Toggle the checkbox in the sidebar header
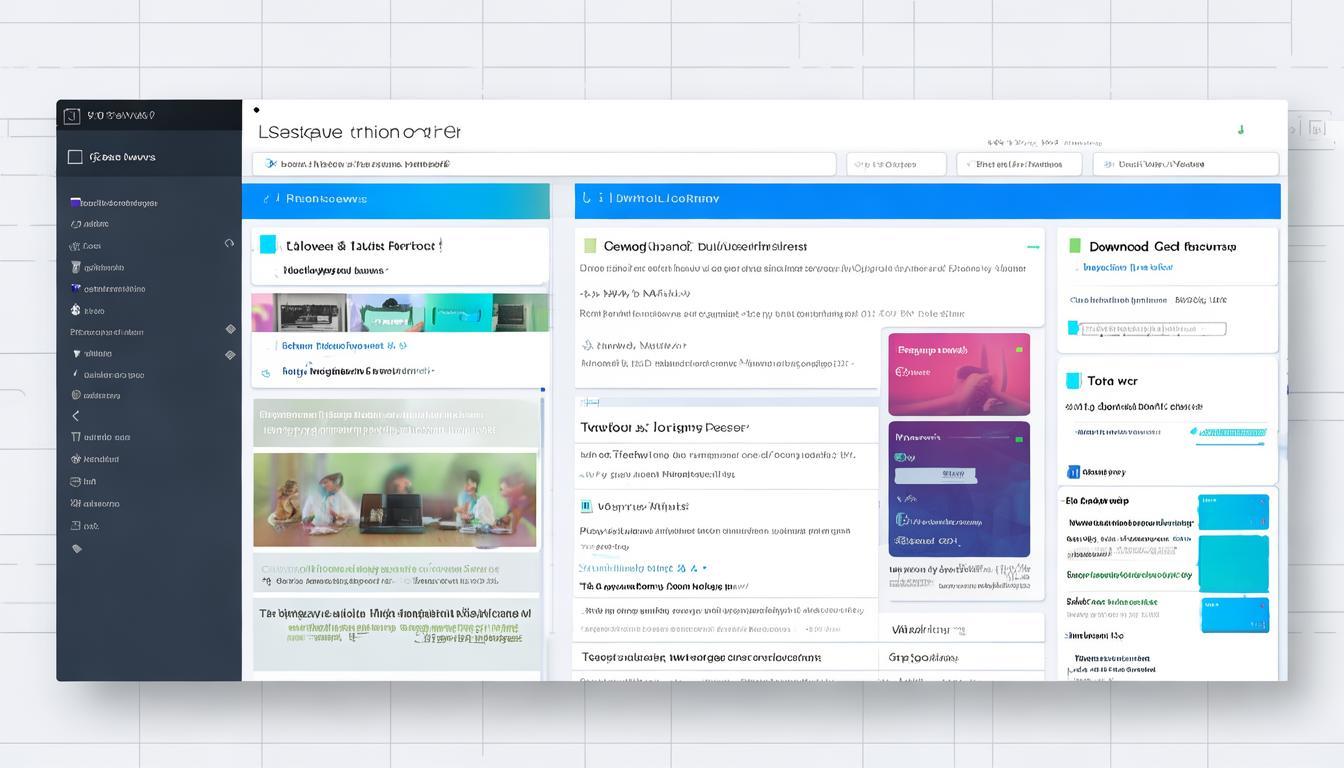1344x768 pixels. pyautogui.click(x=75, y=157)
